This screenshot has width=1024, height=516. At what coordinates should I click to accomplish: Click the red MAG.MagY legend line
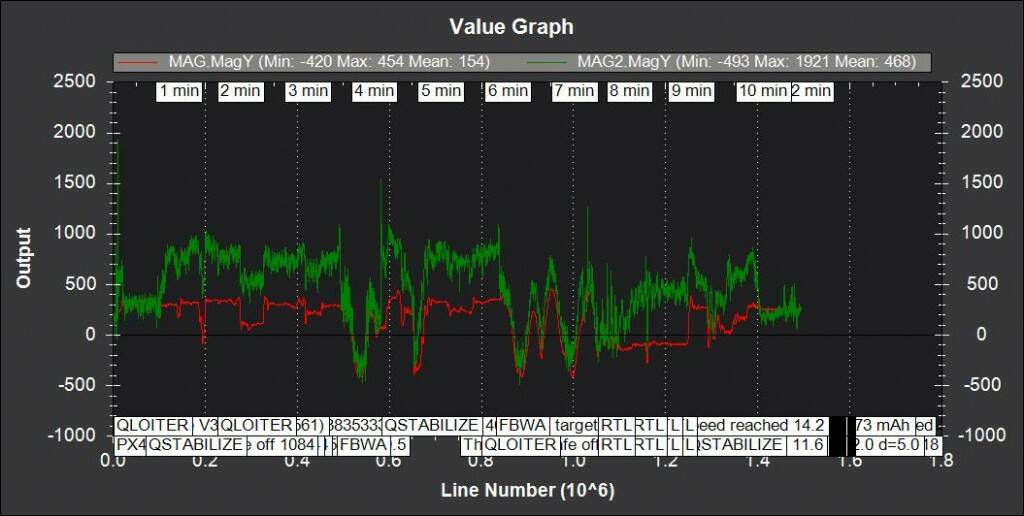138,62
